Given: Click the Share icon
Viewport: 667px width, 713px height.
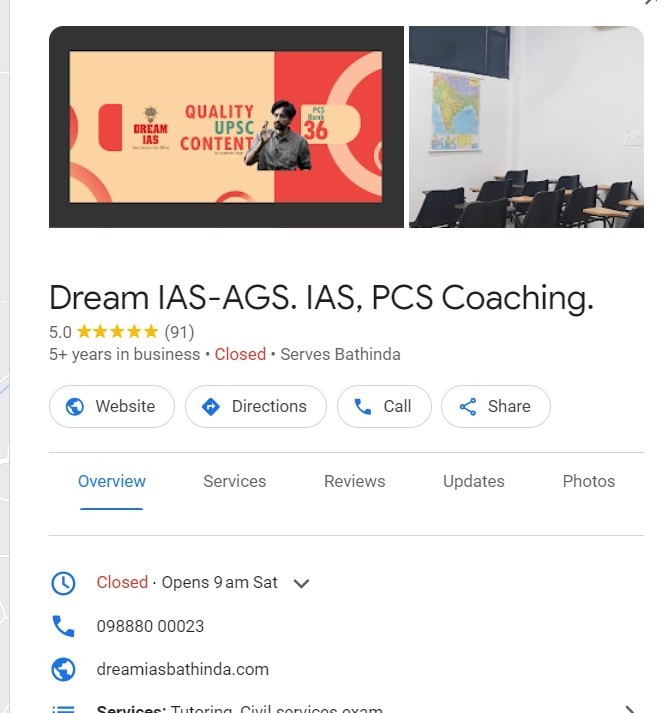Looking at the screenshot, I should 468,407.
